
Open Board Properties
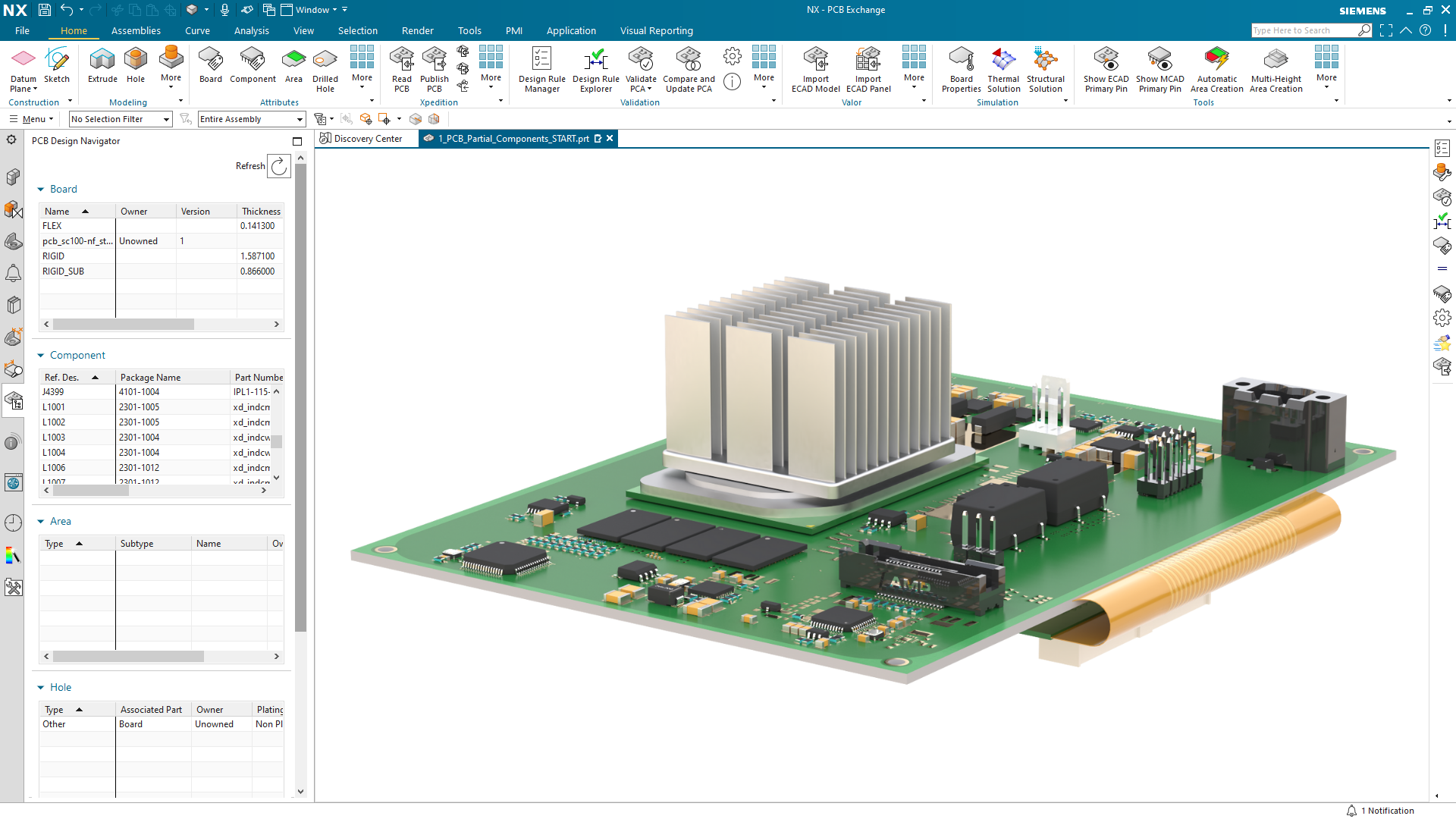point(961,68)
